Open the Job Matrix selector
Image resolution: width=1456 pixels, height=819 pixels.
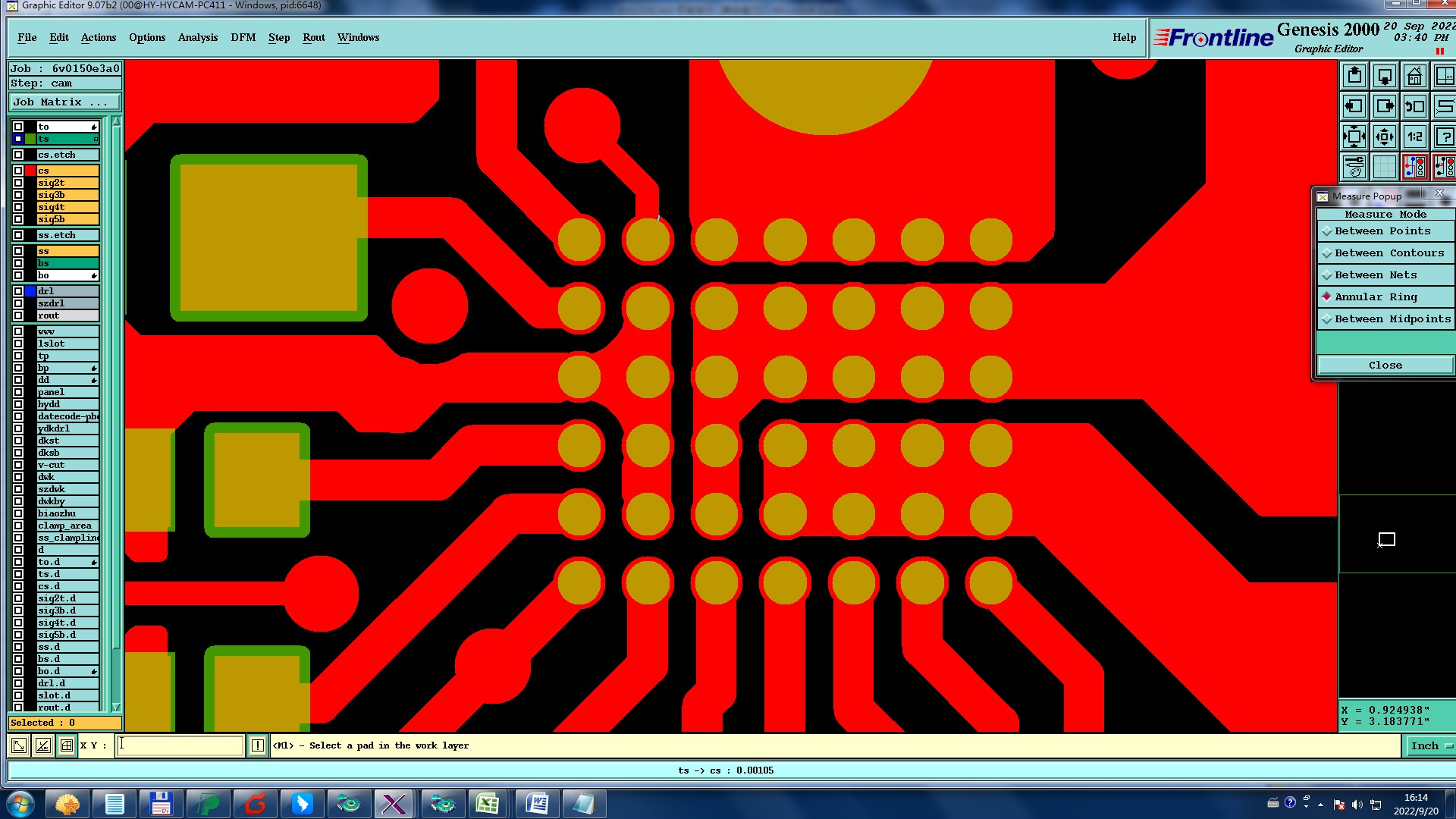coord(64,102)
